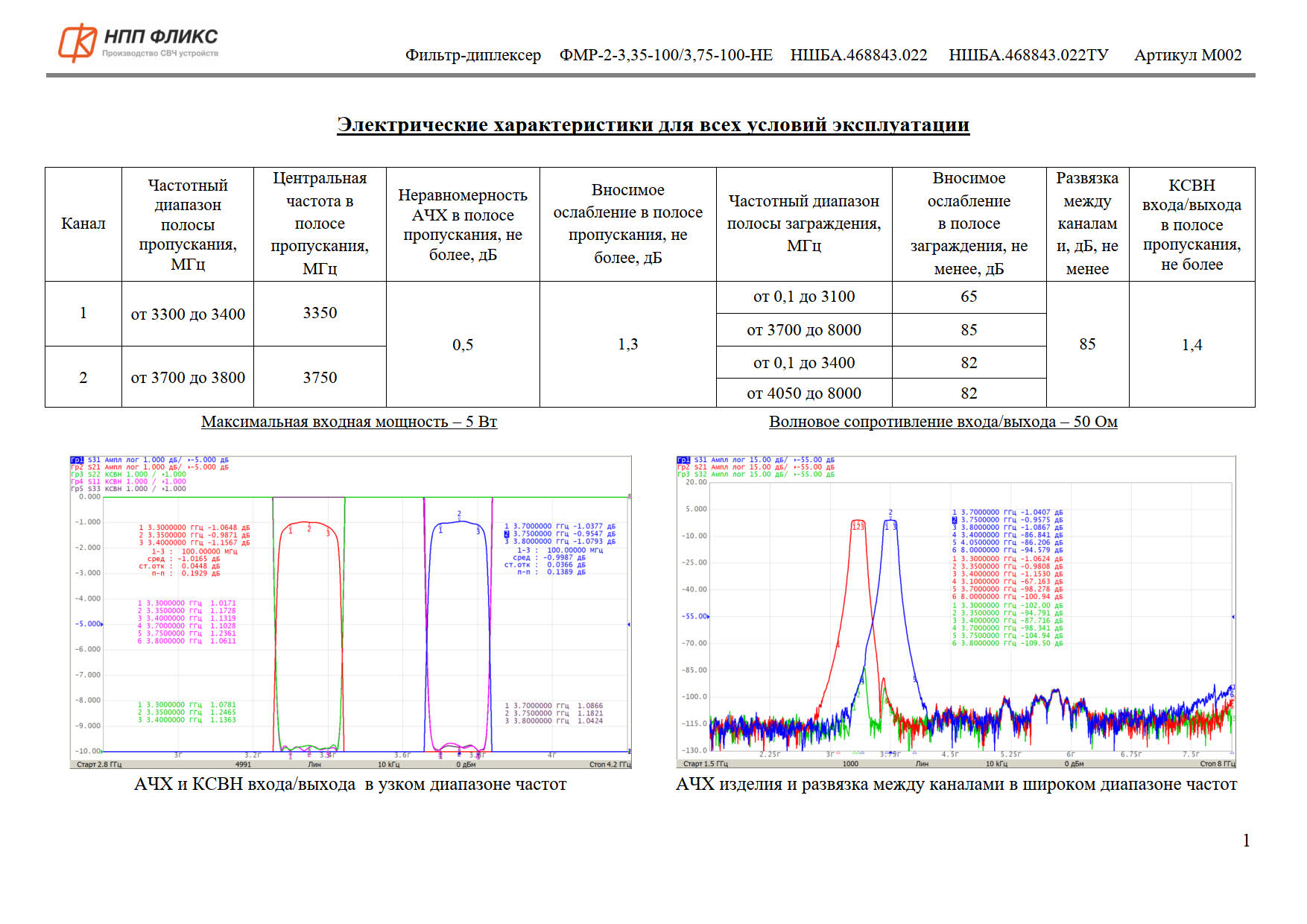Click channel '2' cell
Viewport: 1307px width, 924px height.
tap(83, 378)
